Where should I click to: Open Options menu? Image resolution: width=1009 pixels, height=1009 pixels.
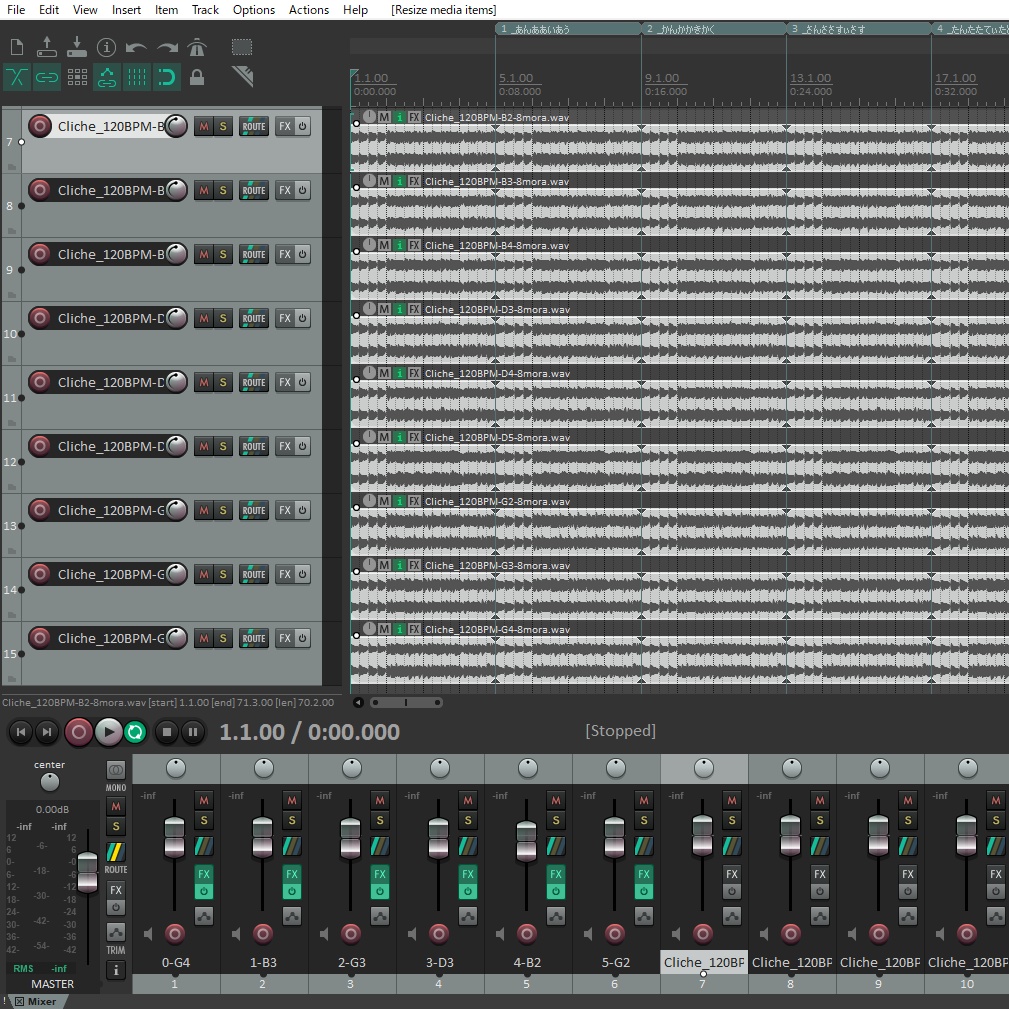click(254, 10)
